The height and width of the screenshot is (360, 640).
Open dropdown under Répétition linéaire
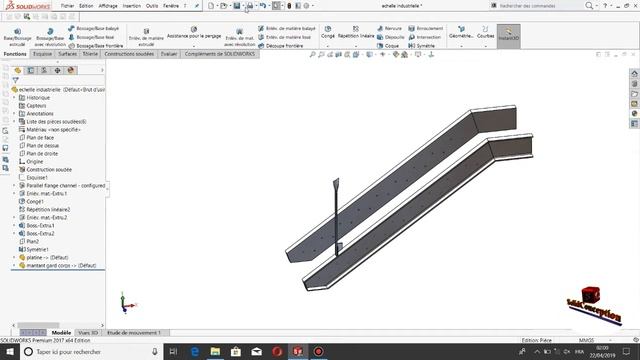click(x=356, y=46)
